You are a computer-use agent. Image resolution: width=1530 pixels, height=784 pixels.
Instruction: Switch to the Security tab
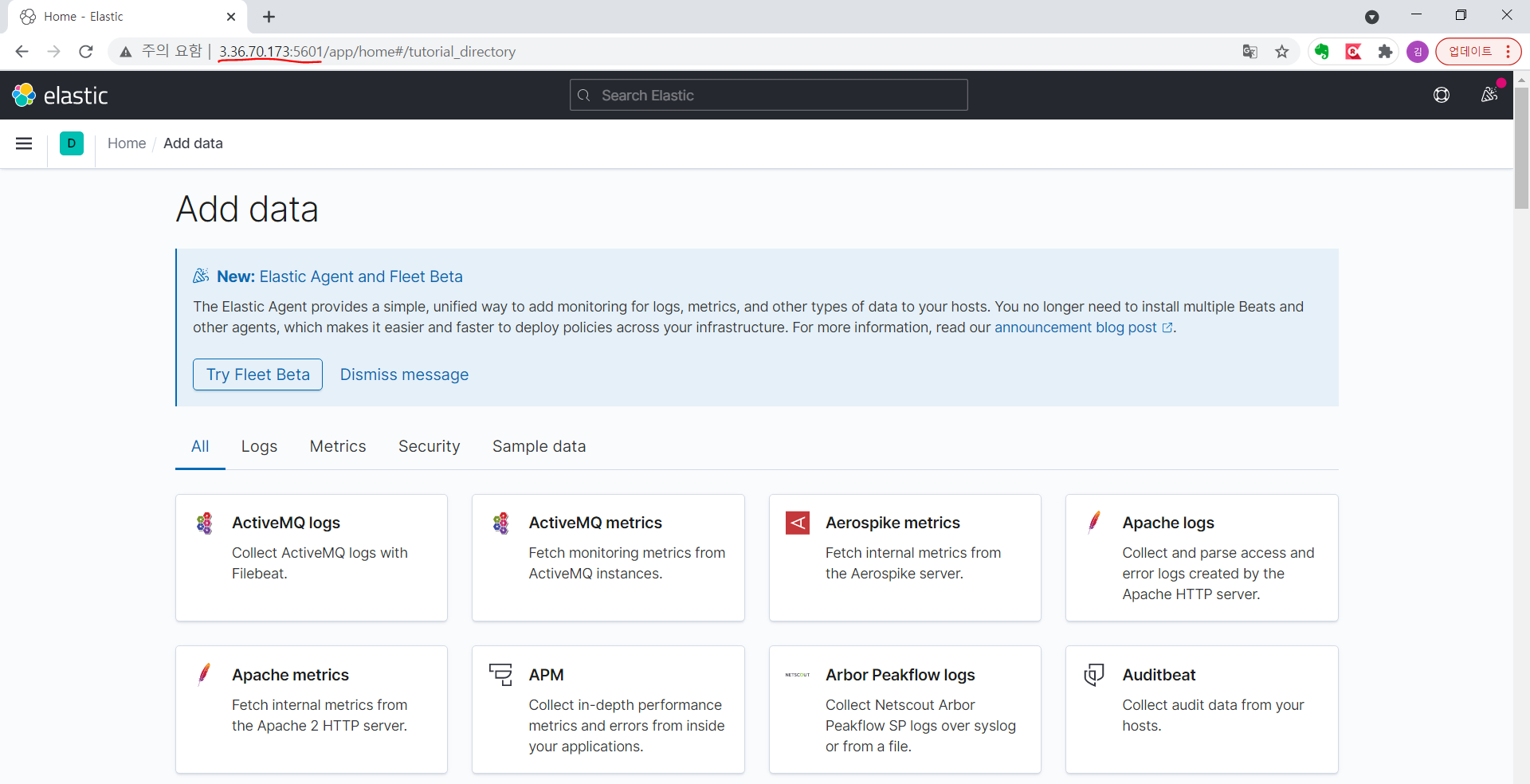click(x=430, y=446)
